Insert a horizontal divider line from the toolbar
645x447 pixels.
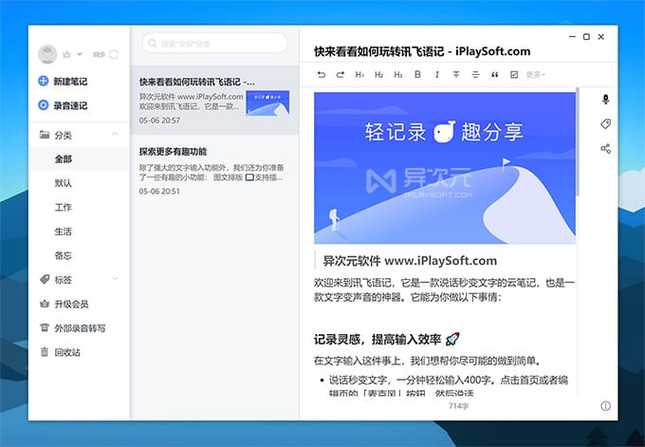[x=476, y=74]
